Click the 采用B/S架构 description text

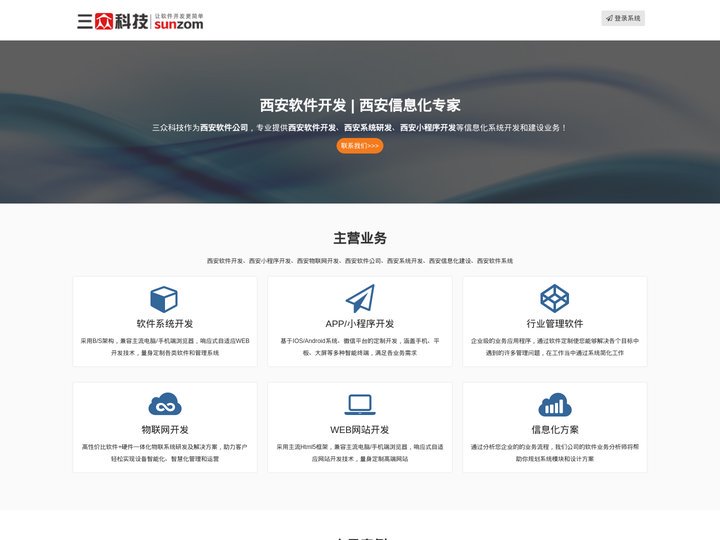coord(165,347)
